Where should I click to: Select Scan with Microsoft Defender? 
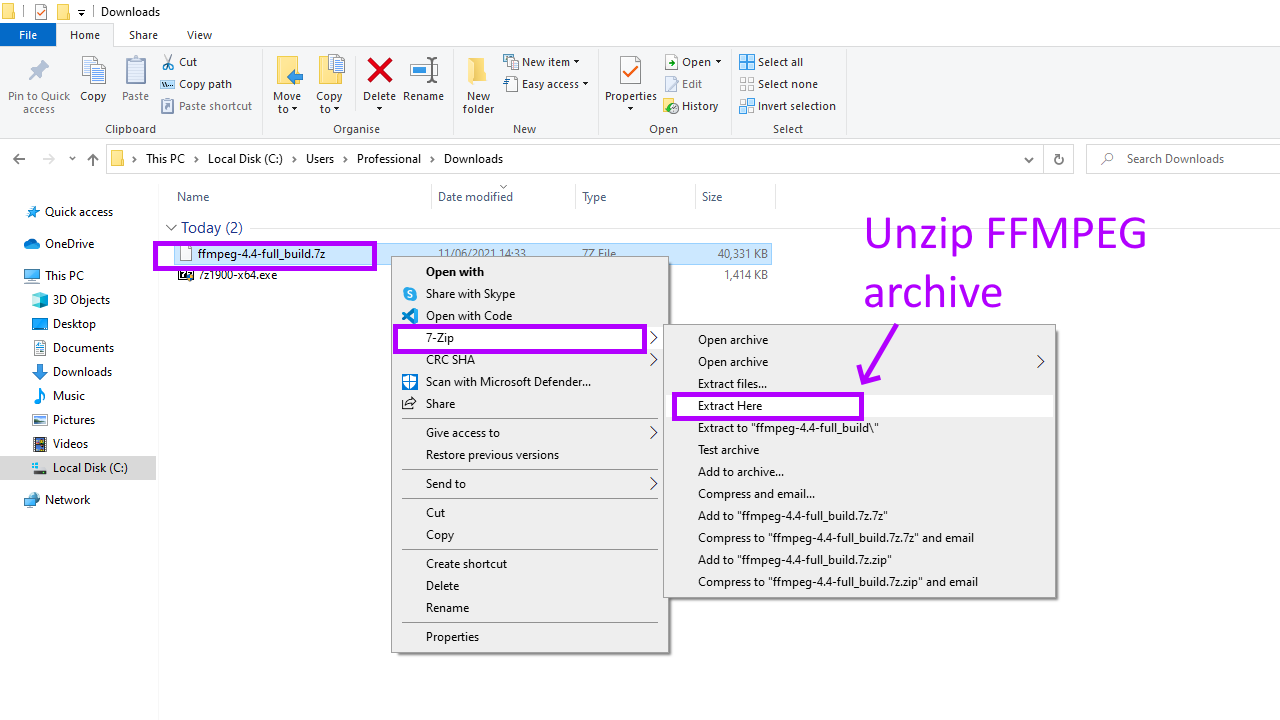(x=508, y=382)
